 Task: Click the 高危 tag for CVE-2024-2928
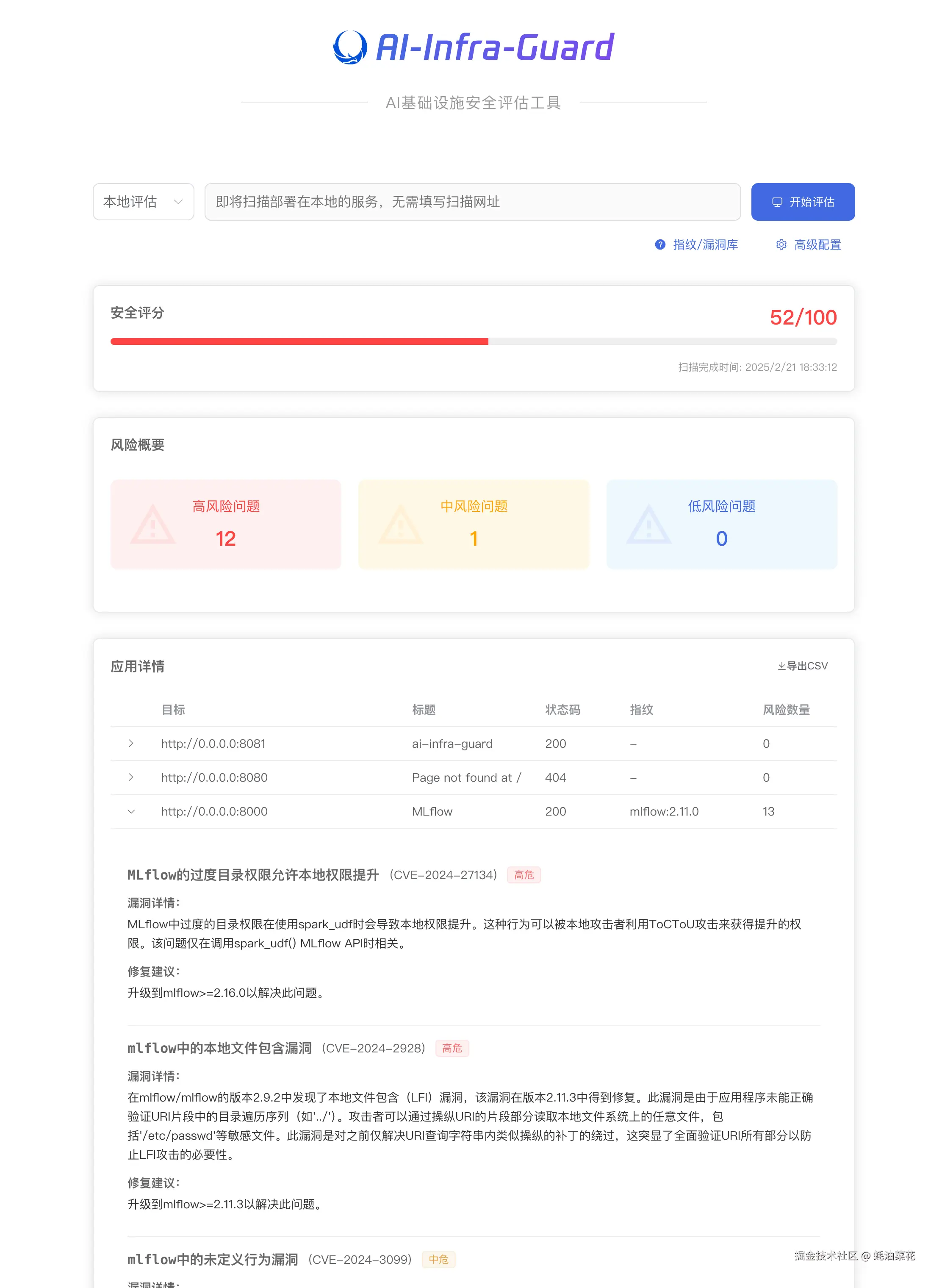[452, 1048]
